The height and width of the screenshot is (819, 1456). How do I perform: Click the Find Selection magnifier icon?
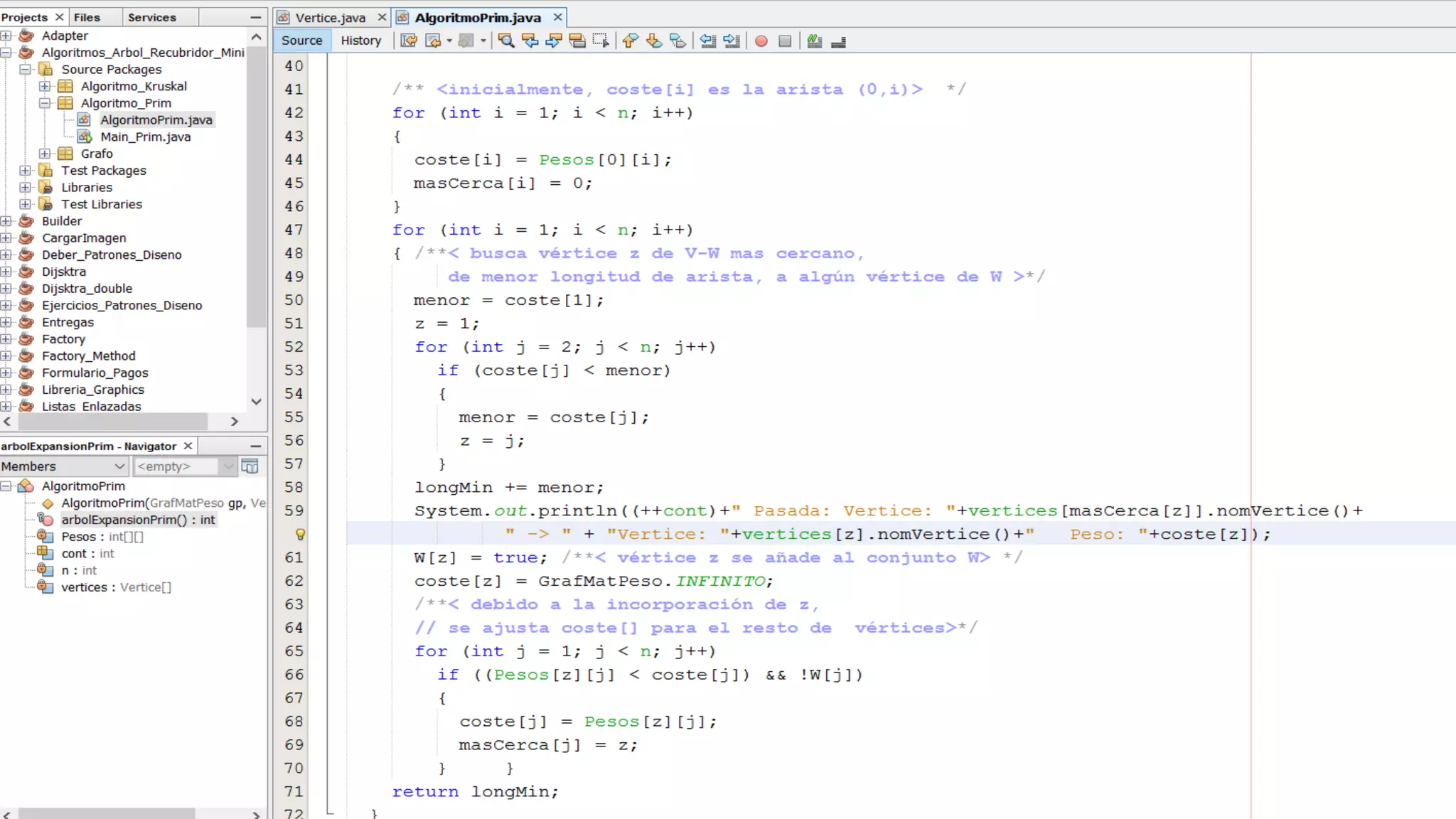click(506, 41)
